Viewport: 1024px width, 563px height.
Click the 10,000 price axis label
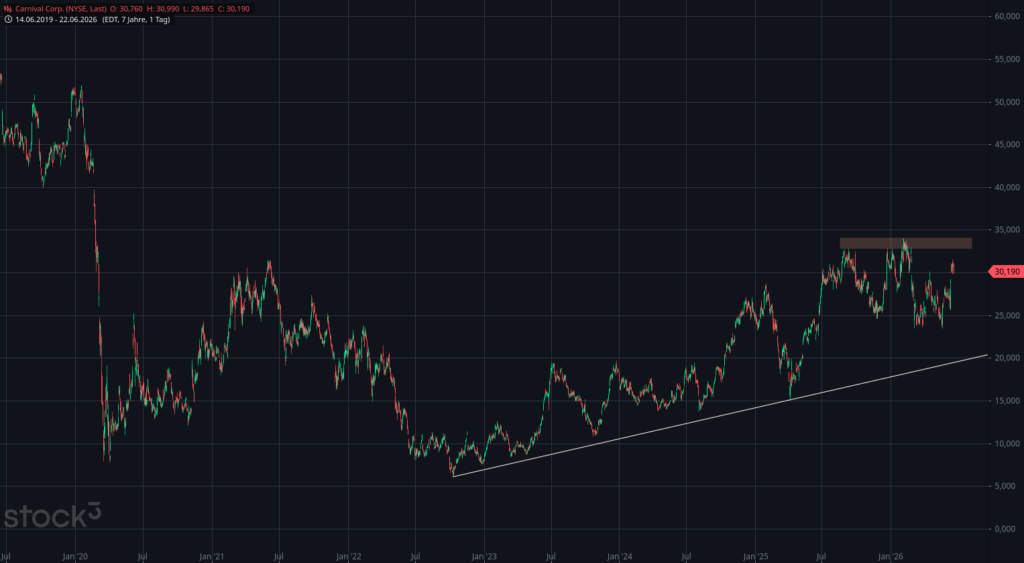click(1007, 443)
